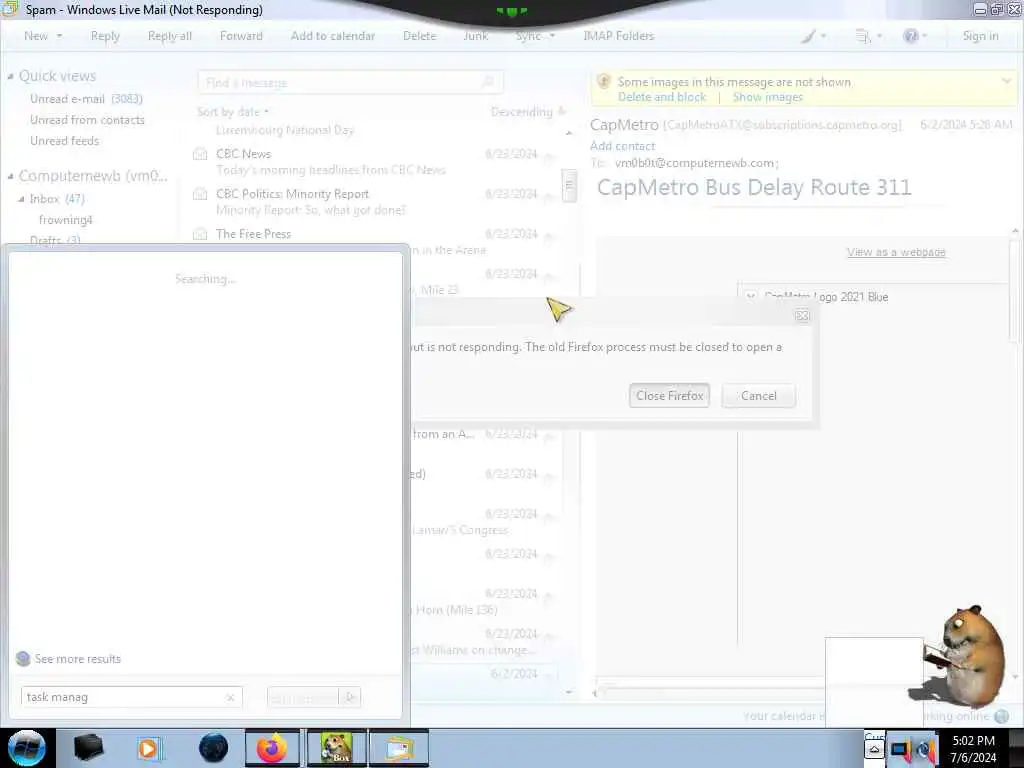Click the monitor icon in system tray
Viewport: 1024px width, 768px height.
900,750
